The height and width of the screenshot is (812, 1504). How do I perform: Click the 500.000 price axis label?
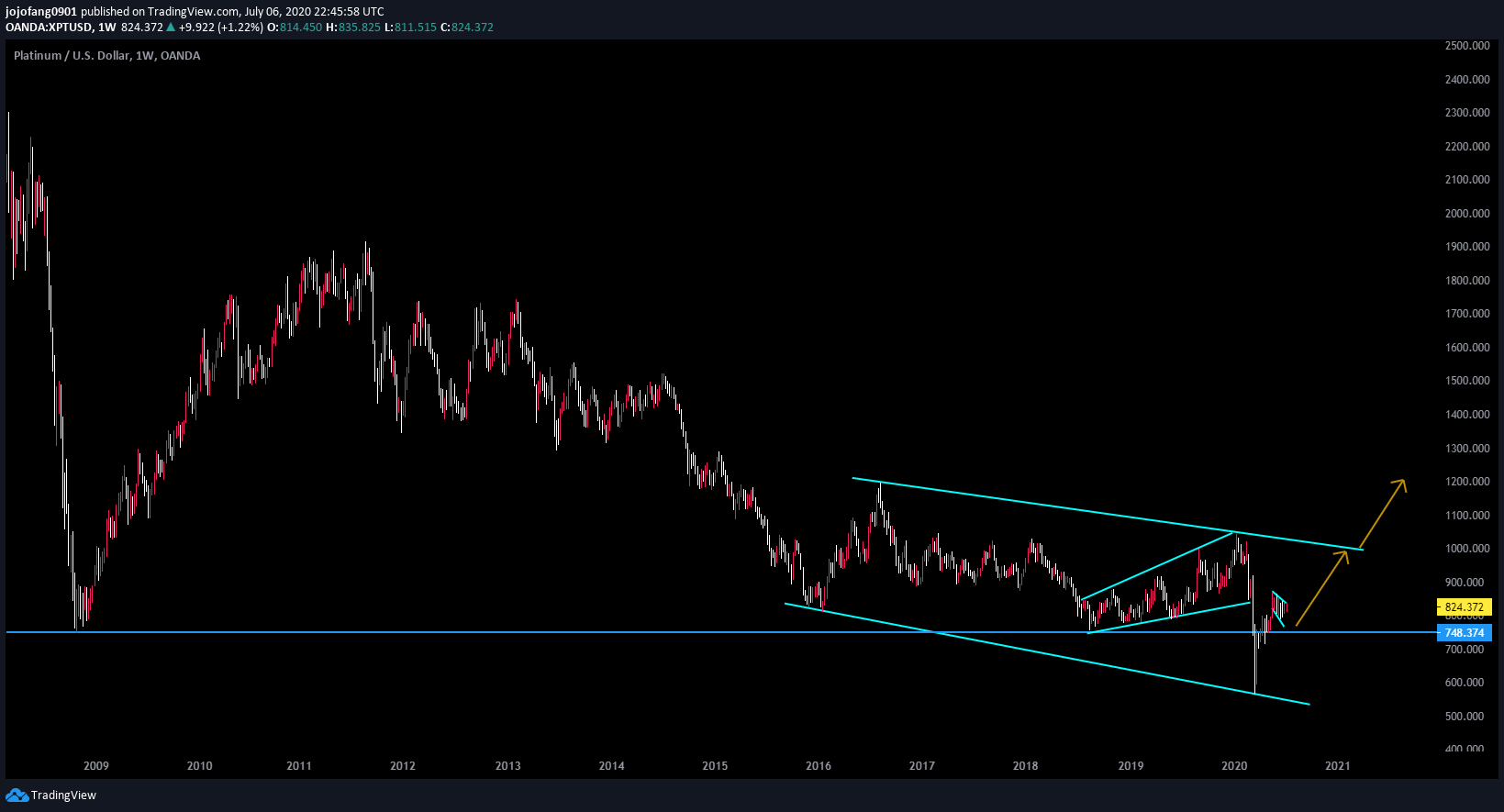1466,717
